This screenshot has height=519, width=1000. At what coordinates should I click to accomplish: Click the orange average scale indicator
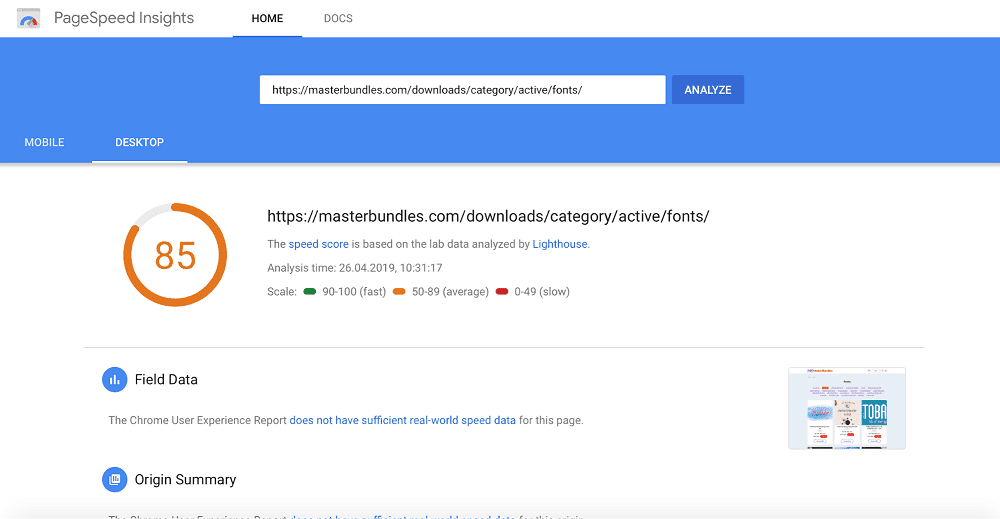(x=399, y=291)
